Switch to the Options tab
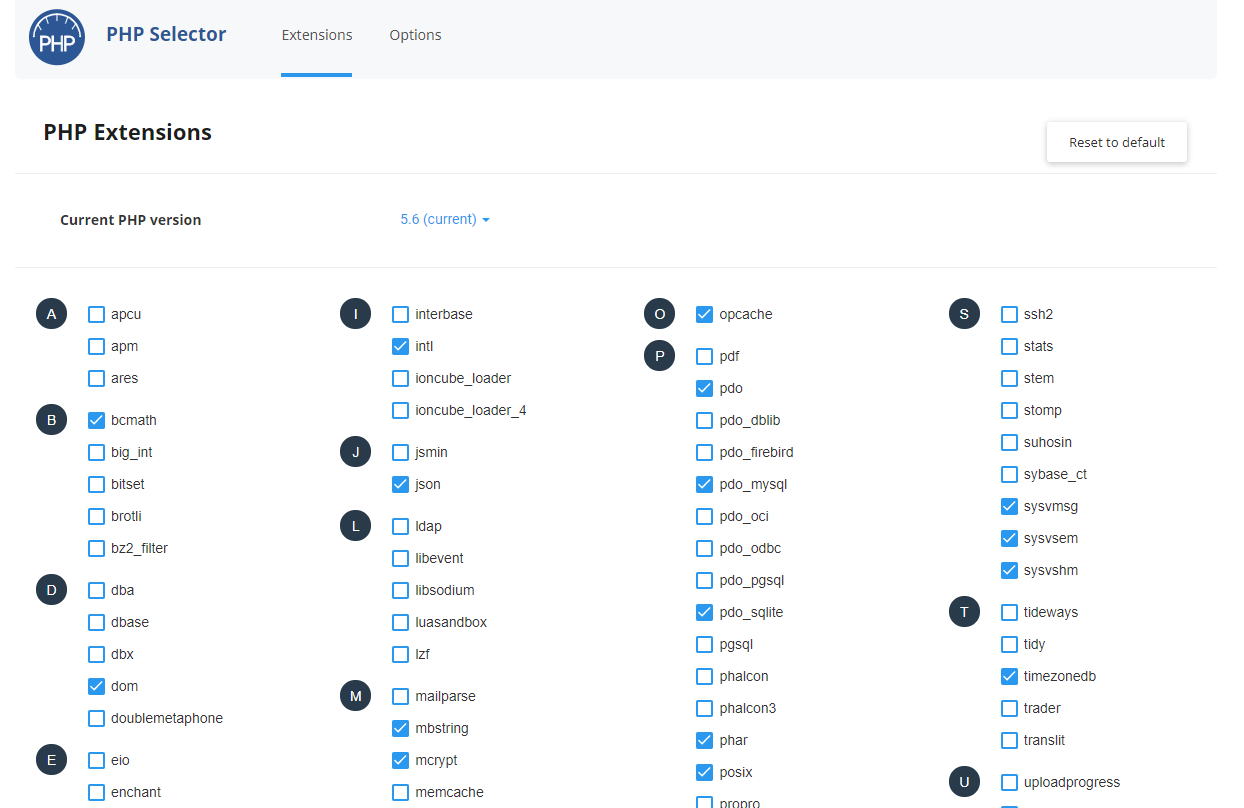 (415, 34)
